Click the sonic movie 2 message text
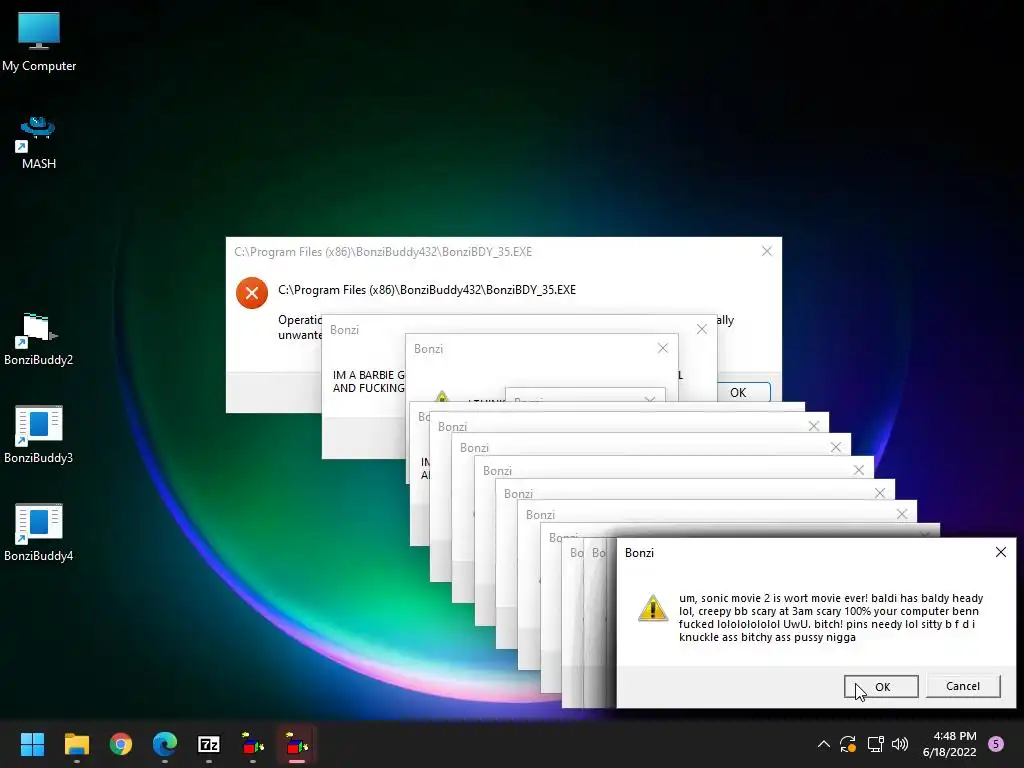 click(x=831, y=617)
